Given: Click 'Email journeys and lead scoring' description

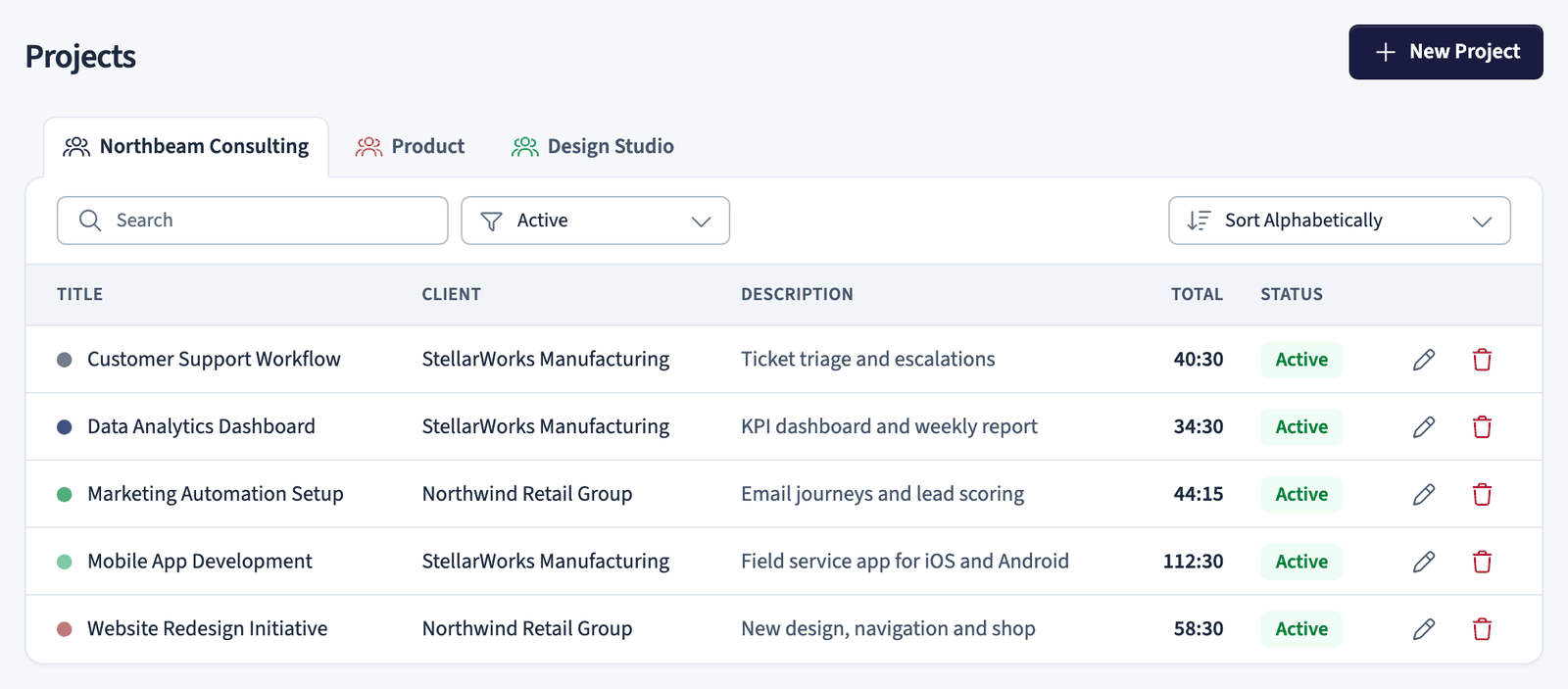Looking at the screenshot, I should (882, 494).
